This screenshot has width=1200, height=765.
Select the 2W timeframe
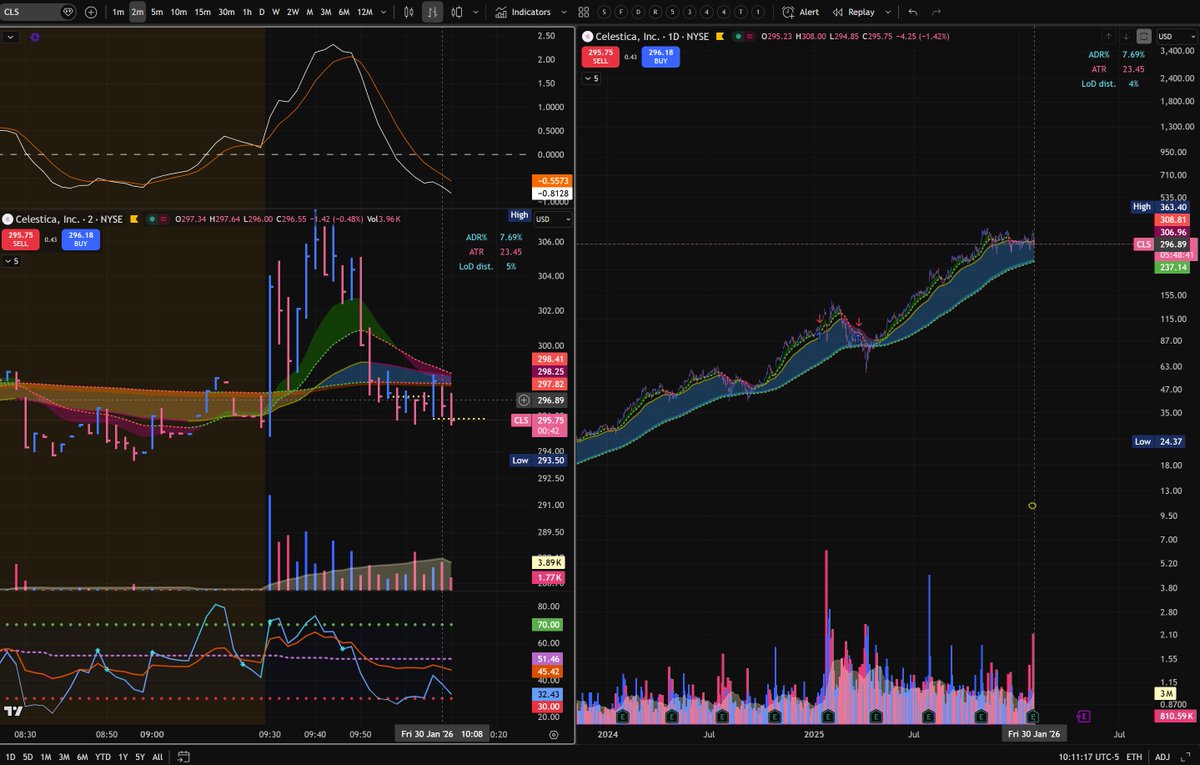[293, 12]
